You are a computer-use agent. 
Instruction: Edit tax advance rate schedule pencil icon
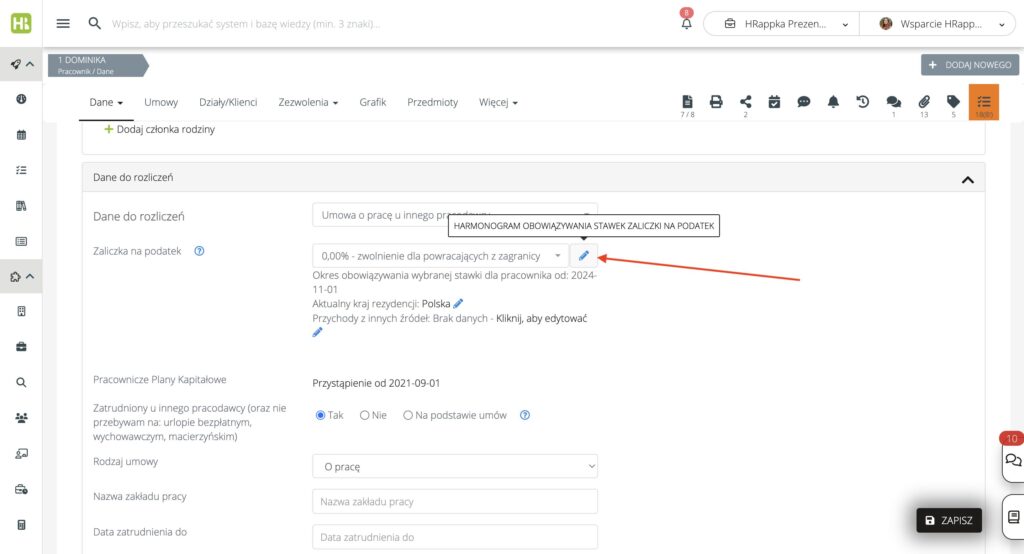pyautogui.click(x=584, y=256)
